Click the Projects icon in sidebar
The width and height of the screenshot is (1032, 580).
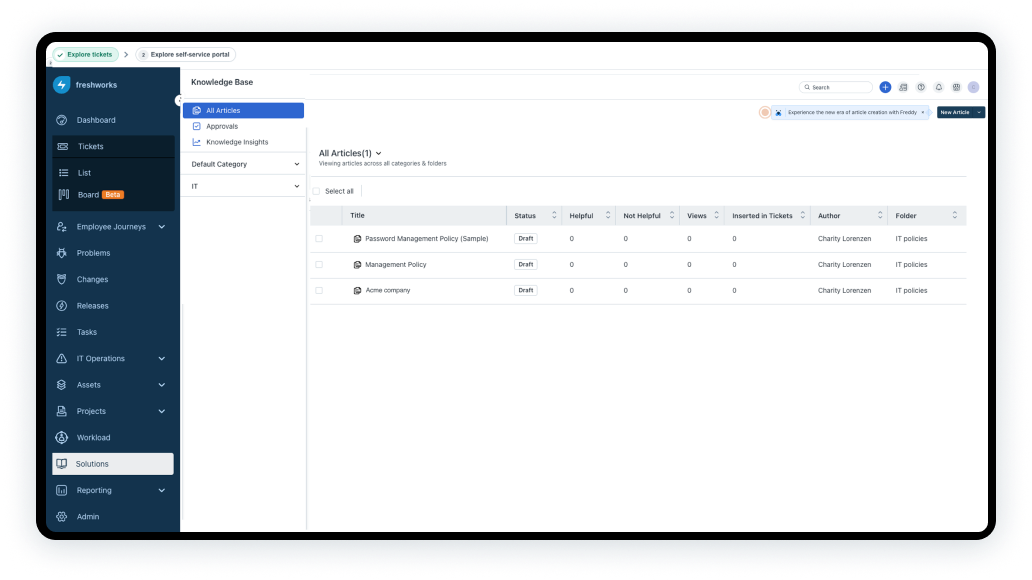[62, 411]
